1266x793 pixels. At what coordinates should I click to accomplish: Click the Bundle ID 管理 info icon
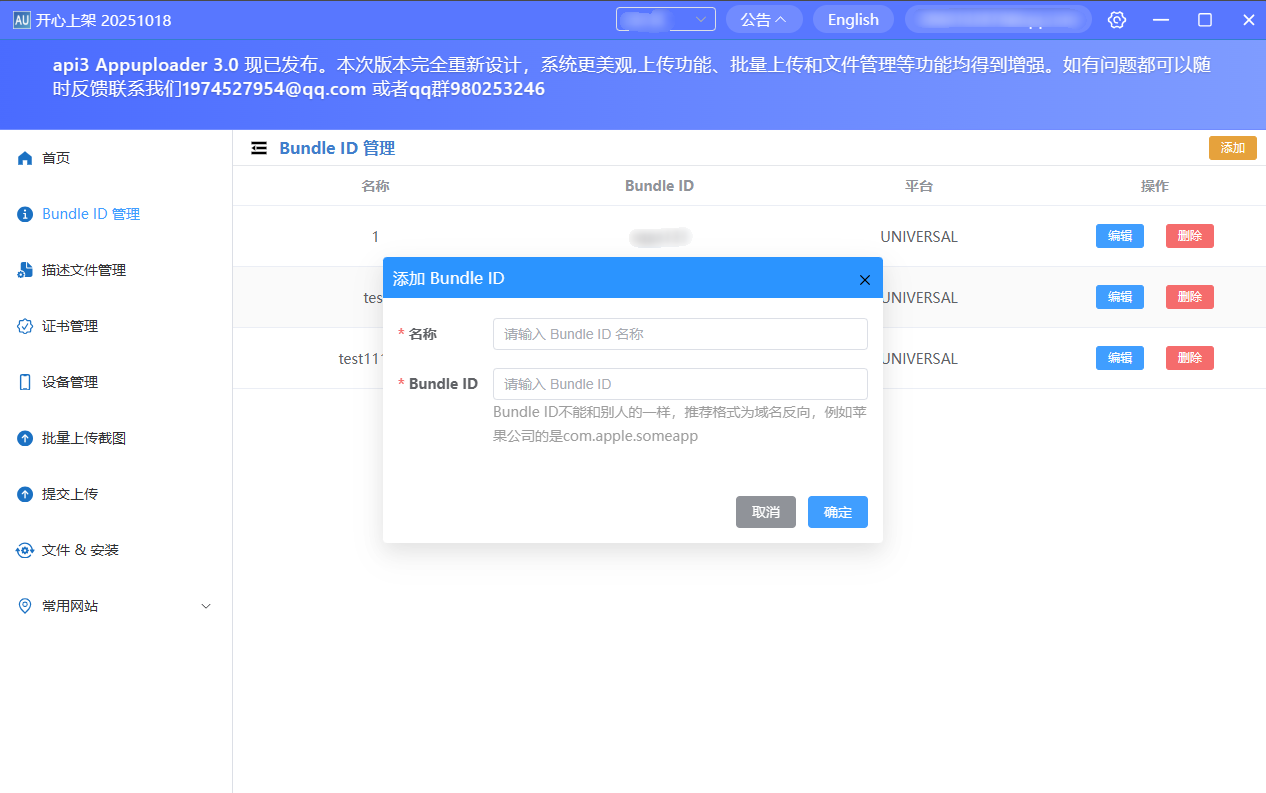coord(25,214)
